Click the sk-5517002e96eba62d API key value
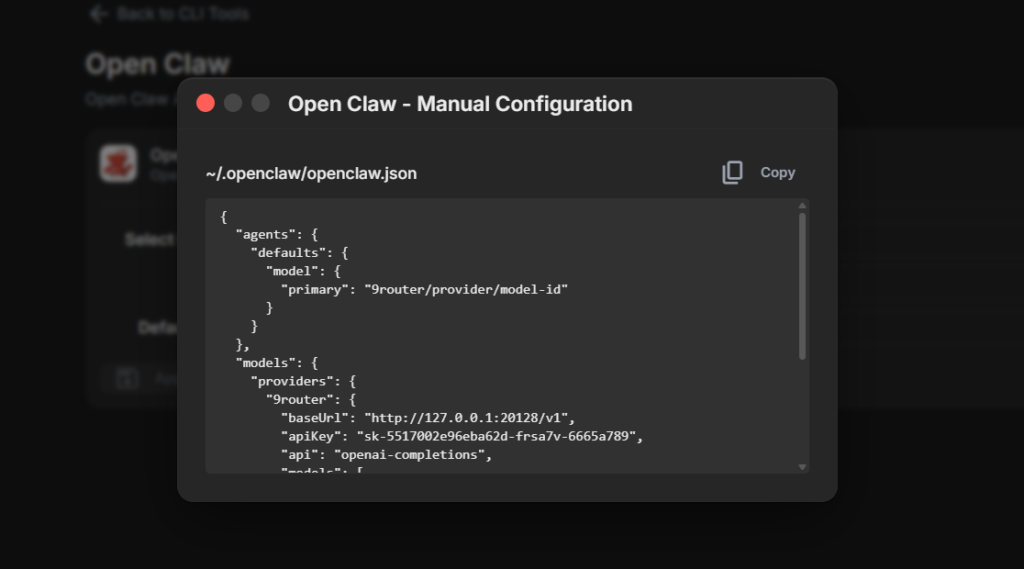This screenshot has height=569, width=1024. 496,436
